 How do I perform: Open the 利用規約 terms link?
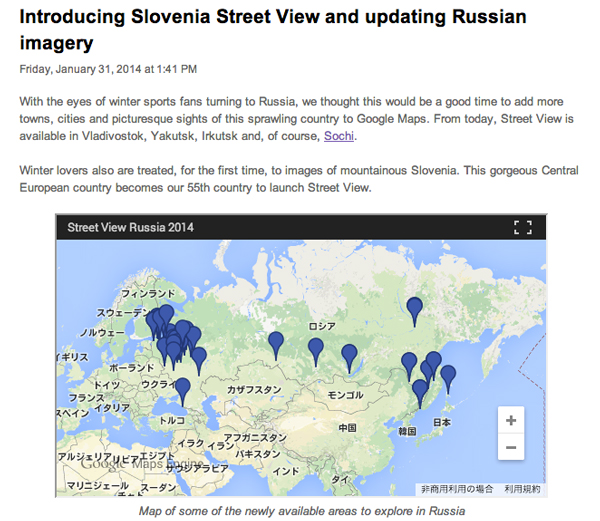(522, 489)
